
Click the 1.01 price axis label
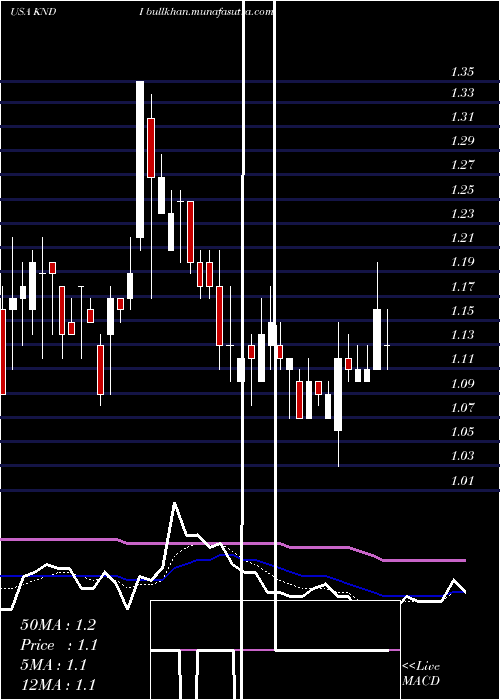(462, 481)
